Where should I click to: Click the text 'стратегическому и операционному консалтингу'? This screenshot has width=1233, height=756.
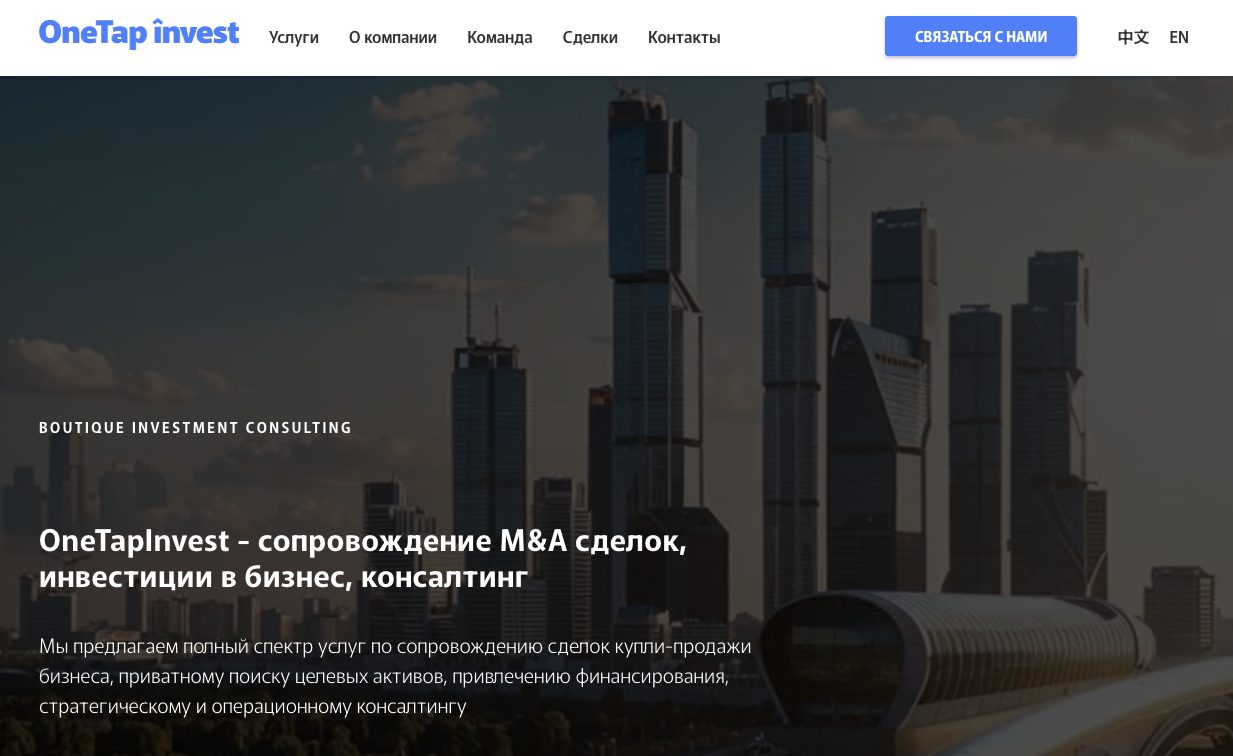pos(253,707)
